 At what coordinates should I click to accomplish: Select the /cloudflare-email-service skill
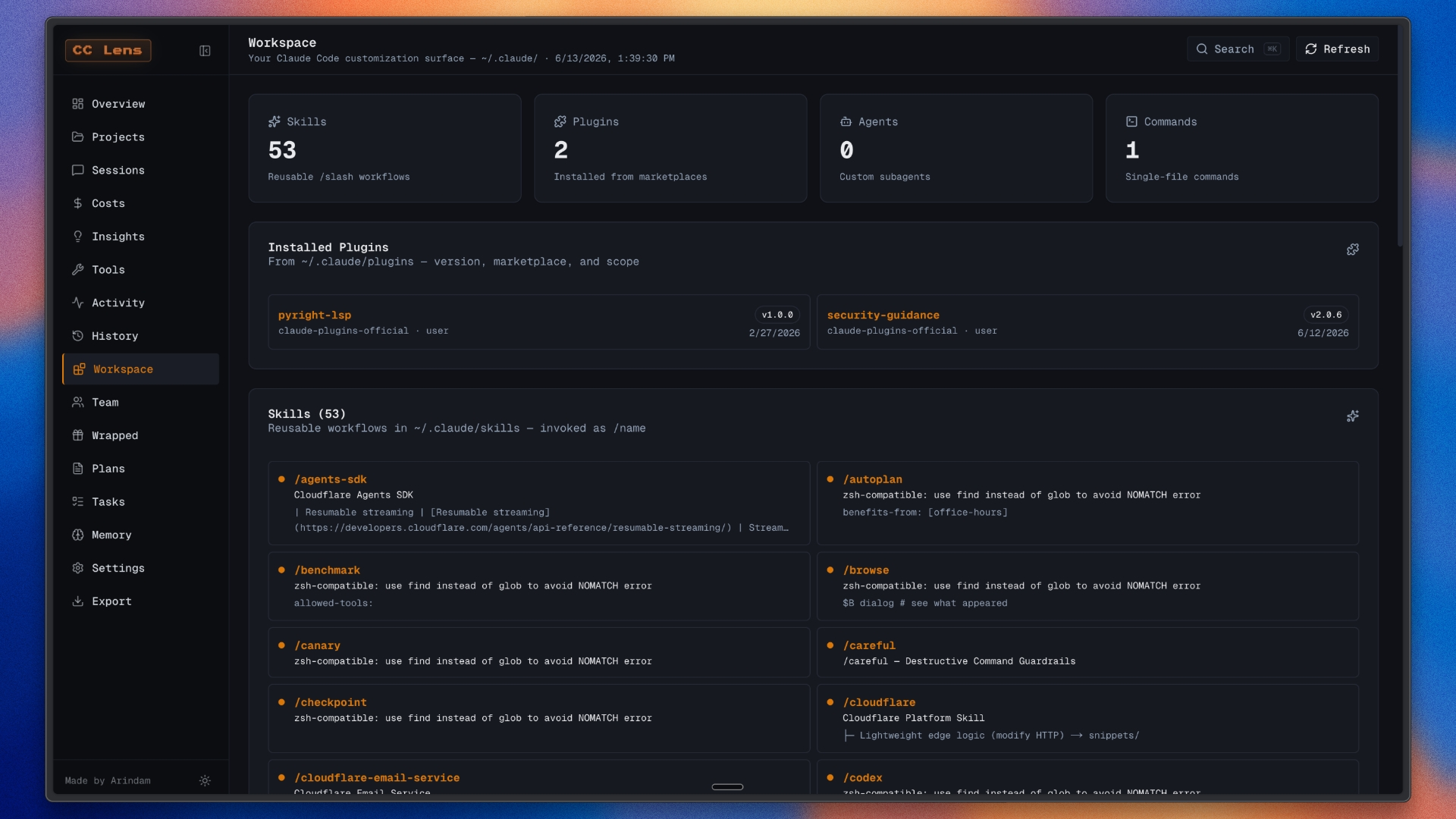point(539,777)
